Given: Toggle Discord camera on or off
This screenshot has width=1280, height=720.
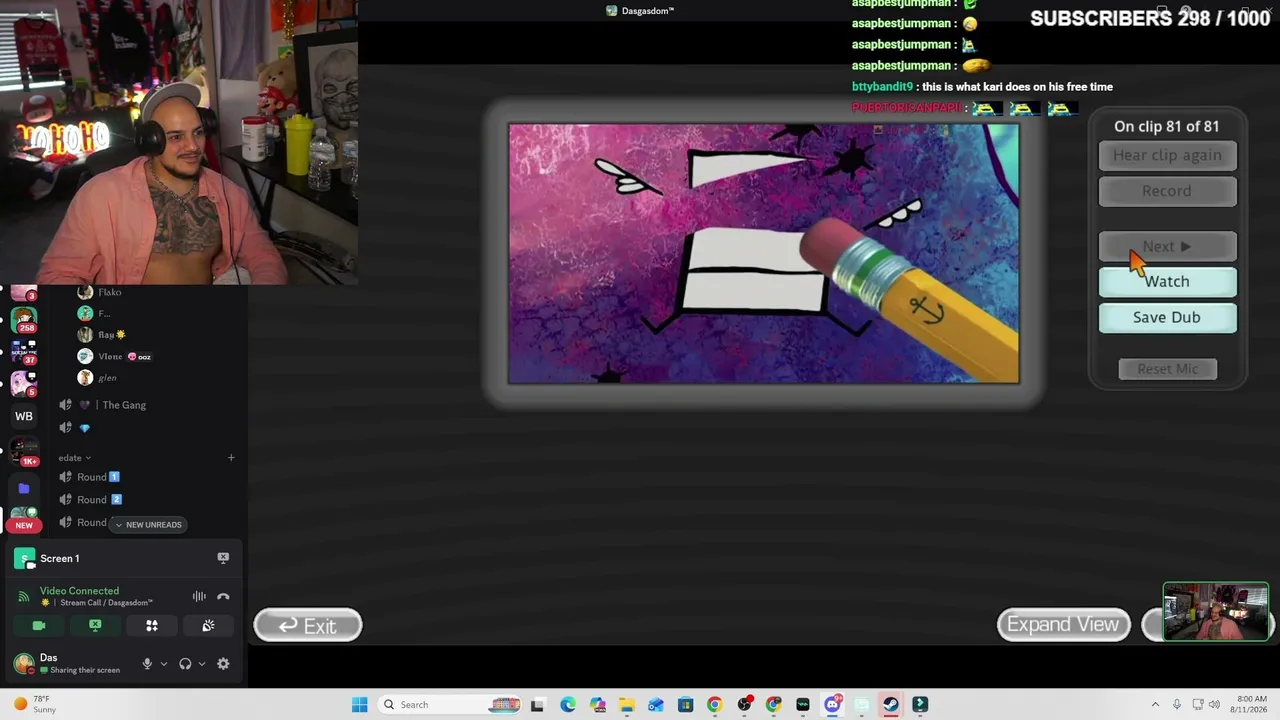Looking at the screenshot, I should click(x=39, y=625).
